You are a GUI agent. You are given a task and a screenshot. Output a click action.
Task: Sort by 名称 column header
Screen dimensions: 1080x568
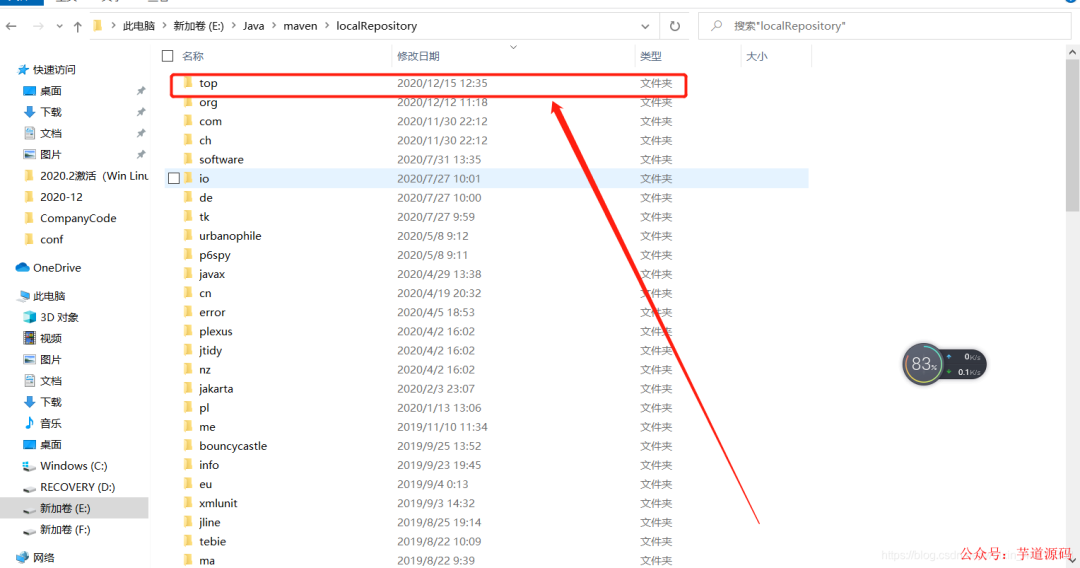[193, 56]
